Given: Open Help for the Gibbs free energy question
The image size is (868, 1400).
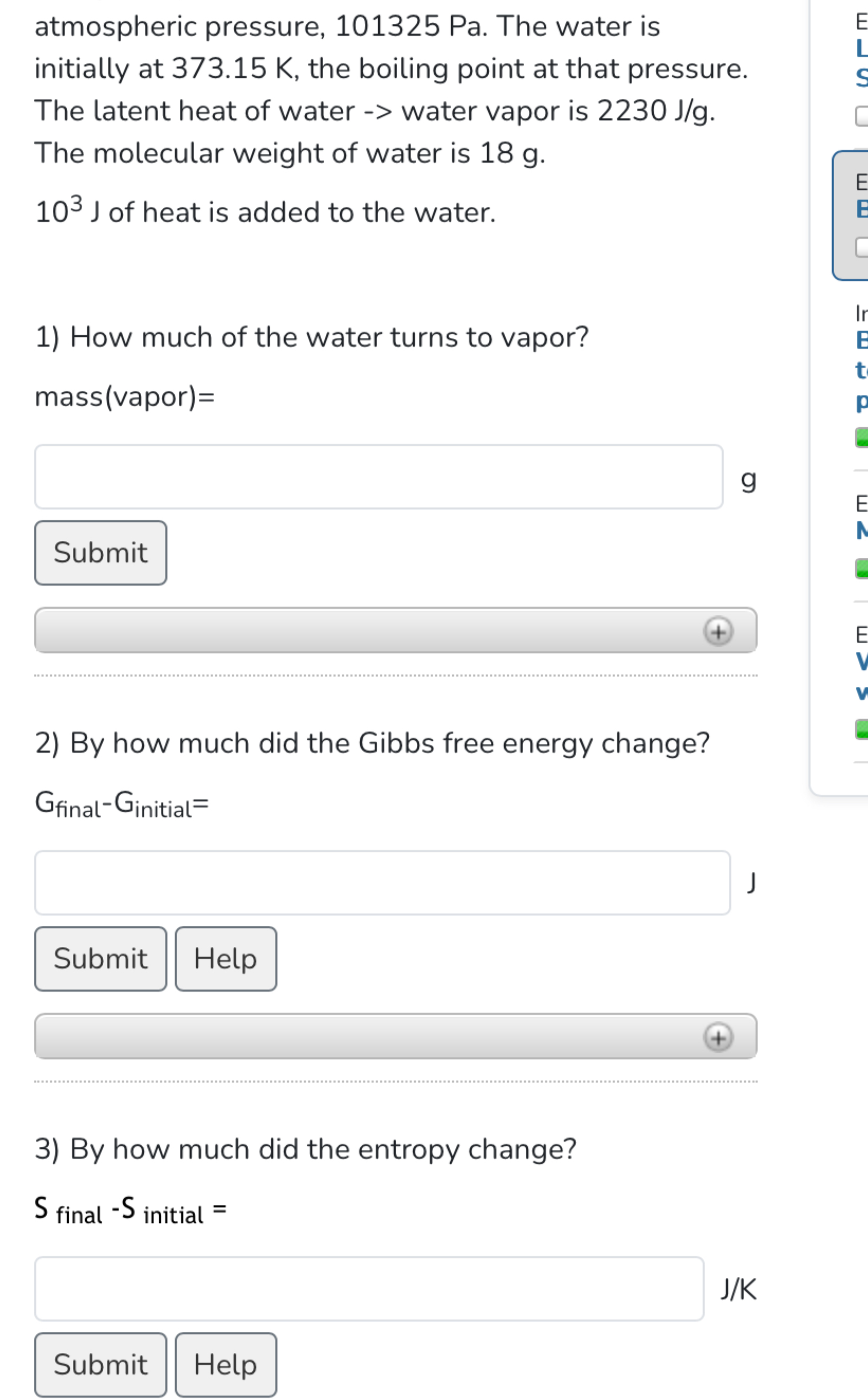Looking at the screenshot, I should (226, 958).
